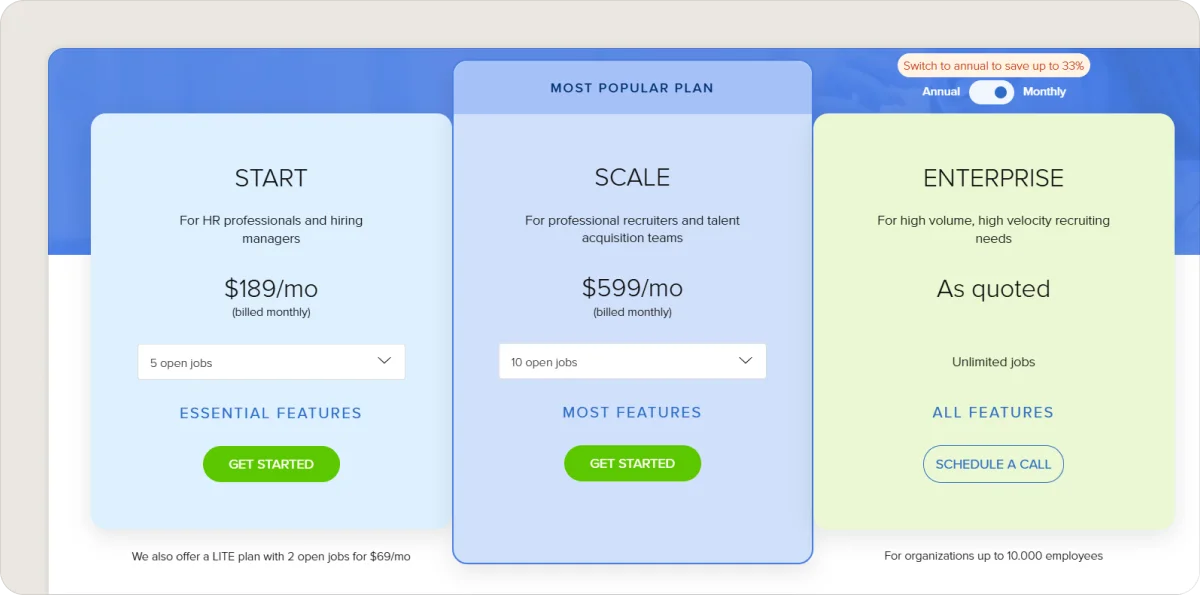Click the $599/mo price label
This screenshot has width=1200, height=595.
pos(632,288)
